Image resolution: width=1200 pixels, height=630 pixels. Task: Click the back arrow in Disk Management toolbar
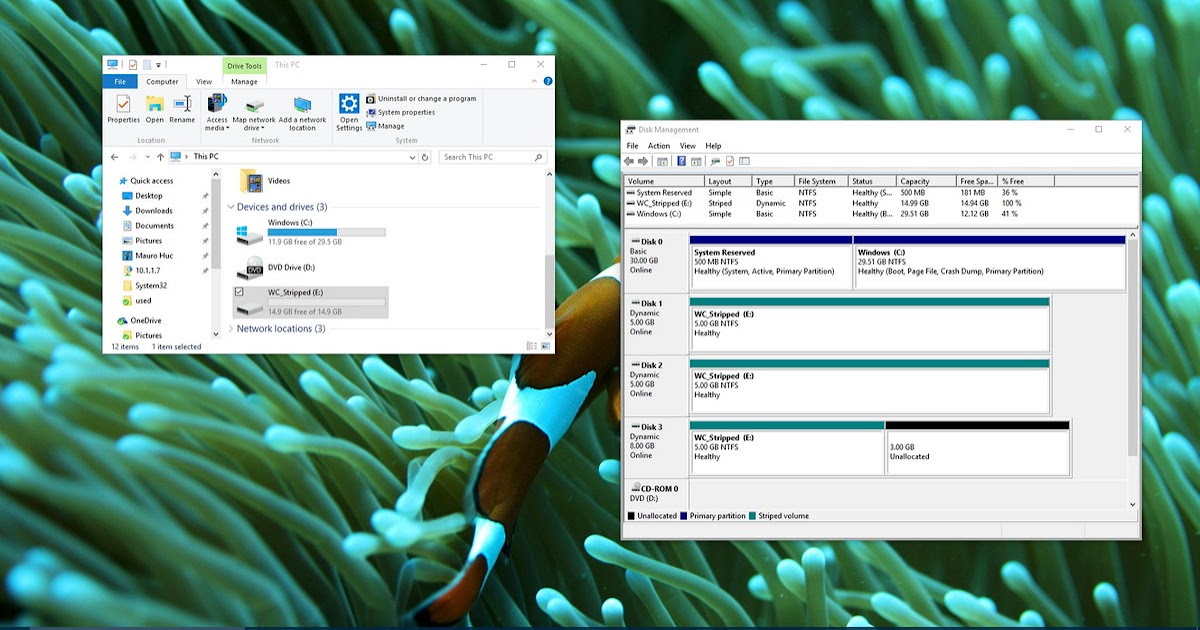pyautogui.click(x=628, y=161)
